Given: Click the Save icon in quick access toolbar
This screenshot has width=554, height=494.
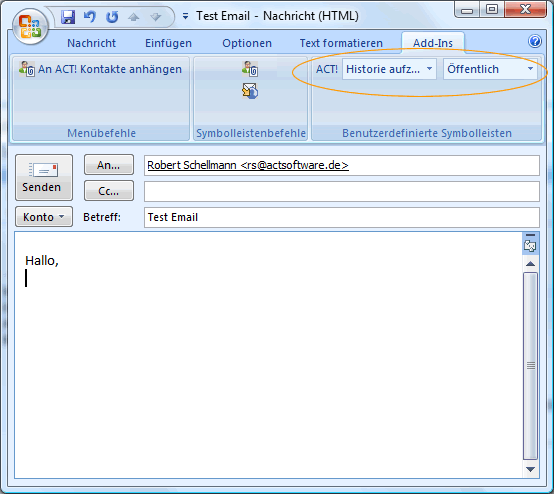Looking at the screenshot, I should point(68,17).
